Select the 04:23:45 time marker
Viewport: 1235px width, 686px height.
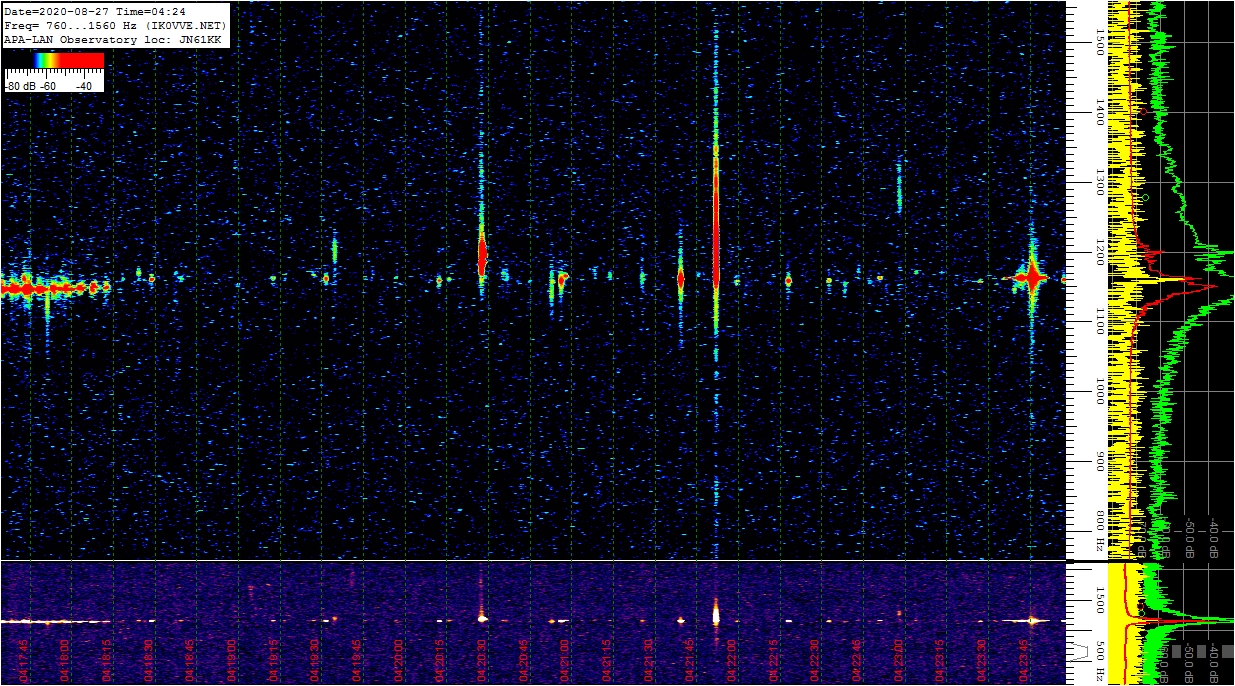1023,661
